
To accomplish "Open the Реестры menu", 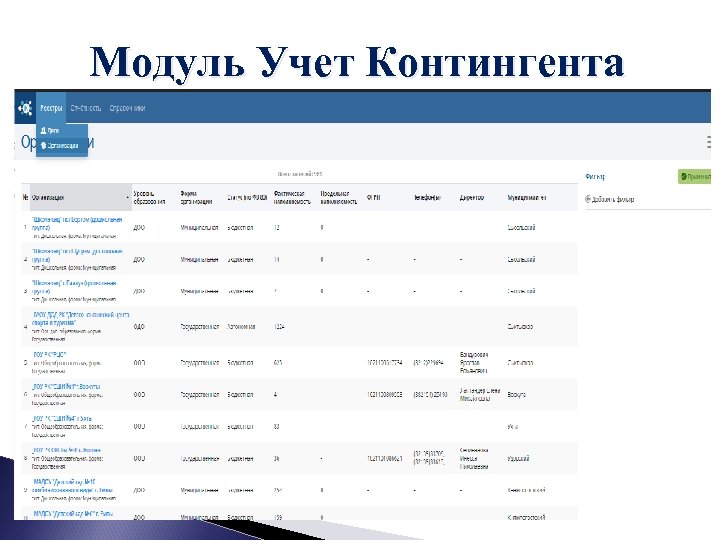I will (x=51, y=108).
